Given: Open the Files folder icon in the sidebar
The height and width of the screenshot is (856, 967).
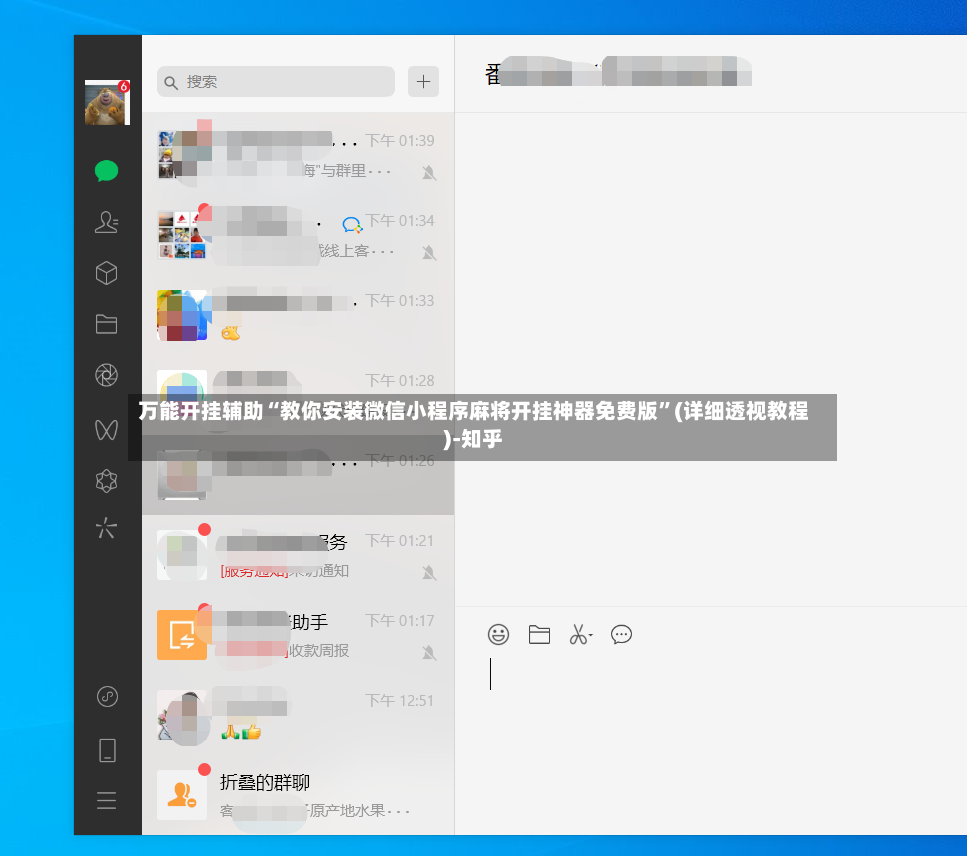Looking at the screenshot, I should point(107,324).
